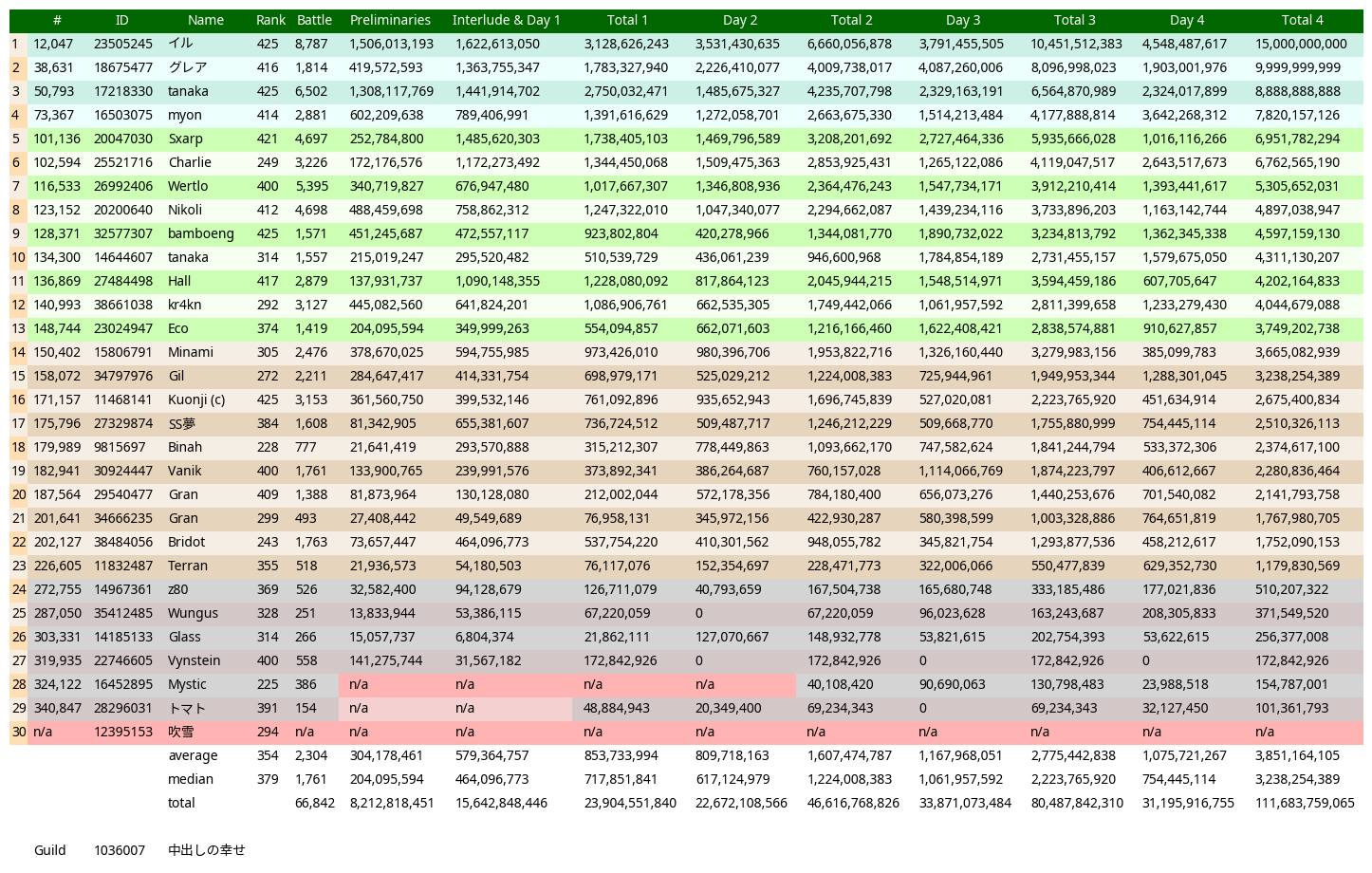The height and width of the screenshot is (873, 1372).
Task: Click the Rank column header
Action: pos(270,20)
